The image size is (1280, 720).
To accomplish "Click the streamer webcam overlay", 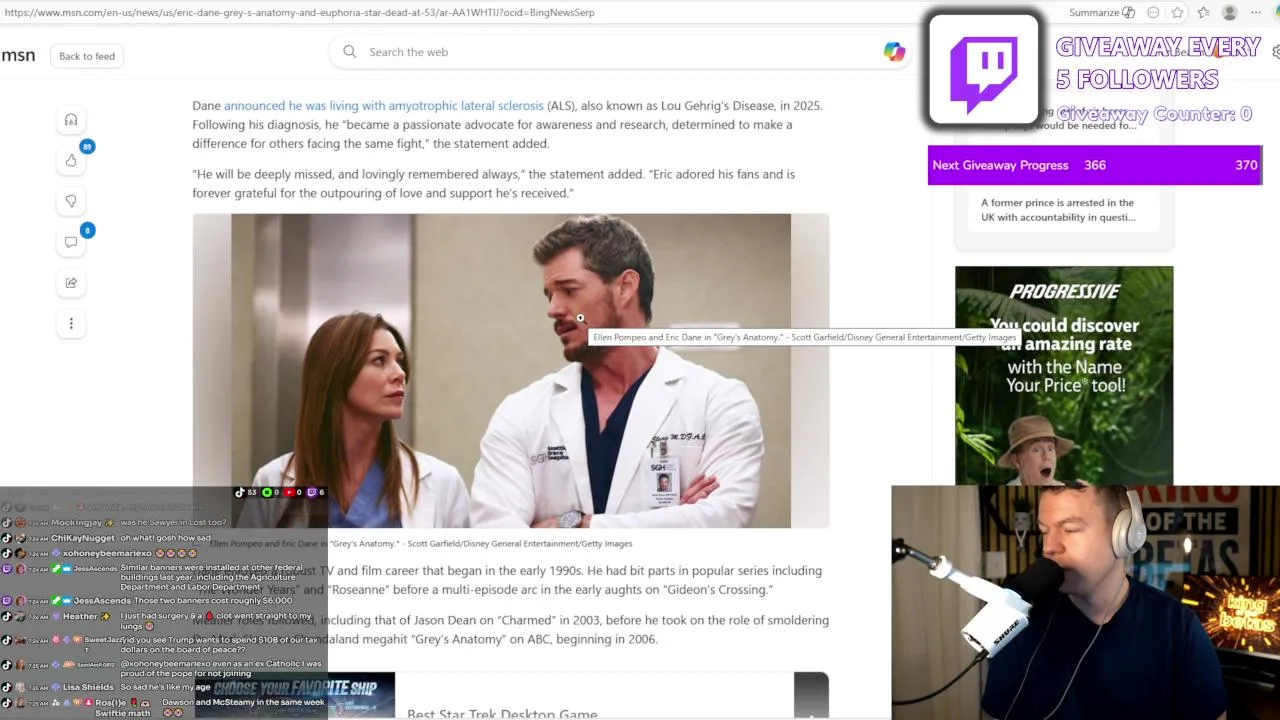I will (1085, 602).
